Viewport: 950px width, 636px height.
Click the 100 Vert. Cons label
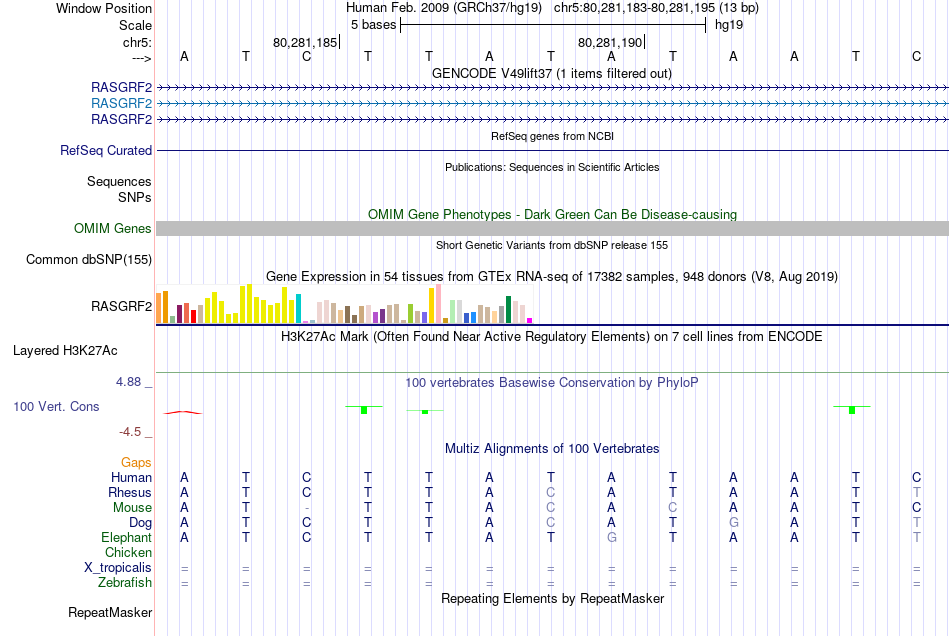[x=56, y=406]
